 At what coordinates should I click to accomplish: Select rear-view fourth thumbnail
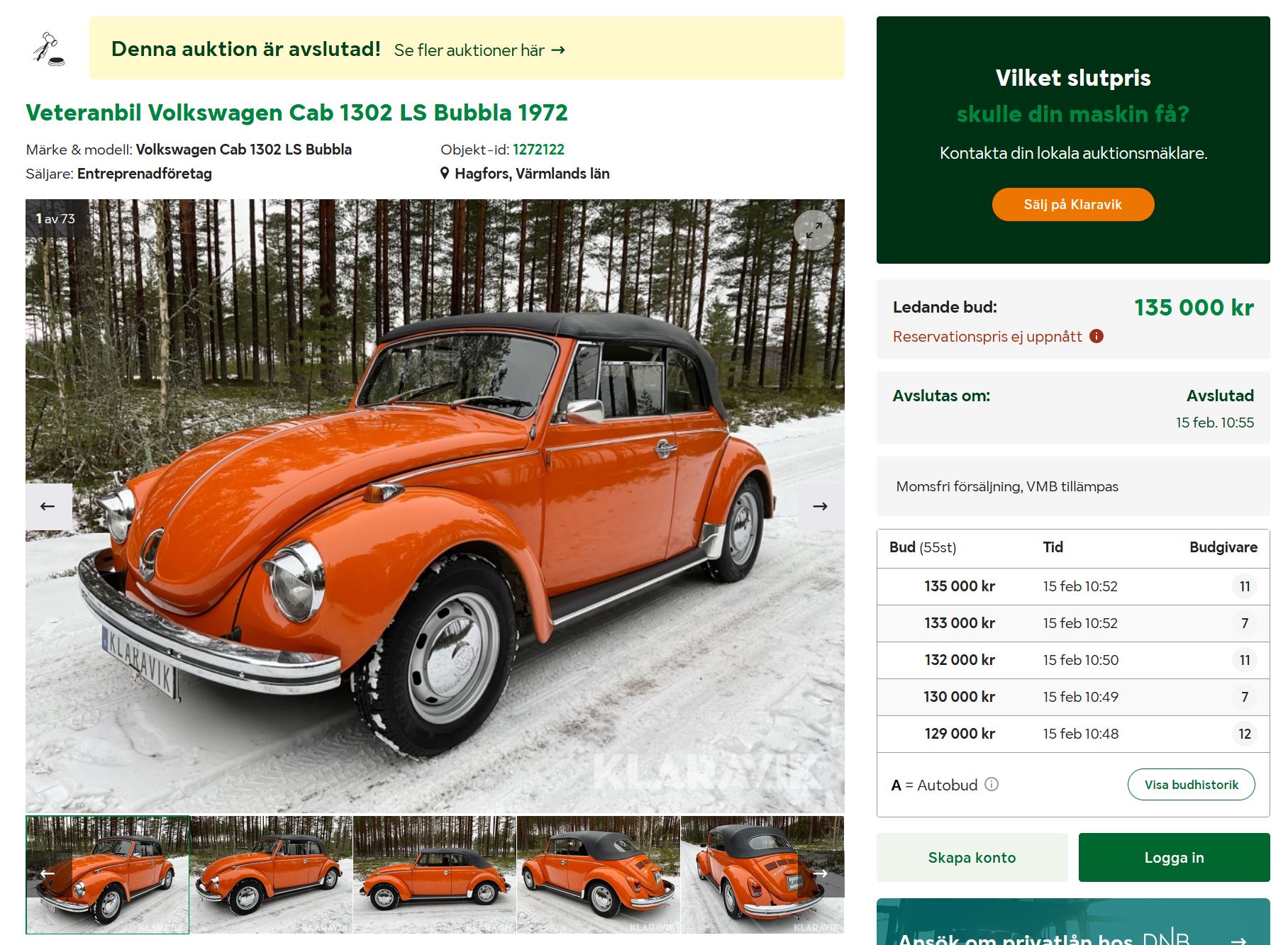[x=599, y=875]
